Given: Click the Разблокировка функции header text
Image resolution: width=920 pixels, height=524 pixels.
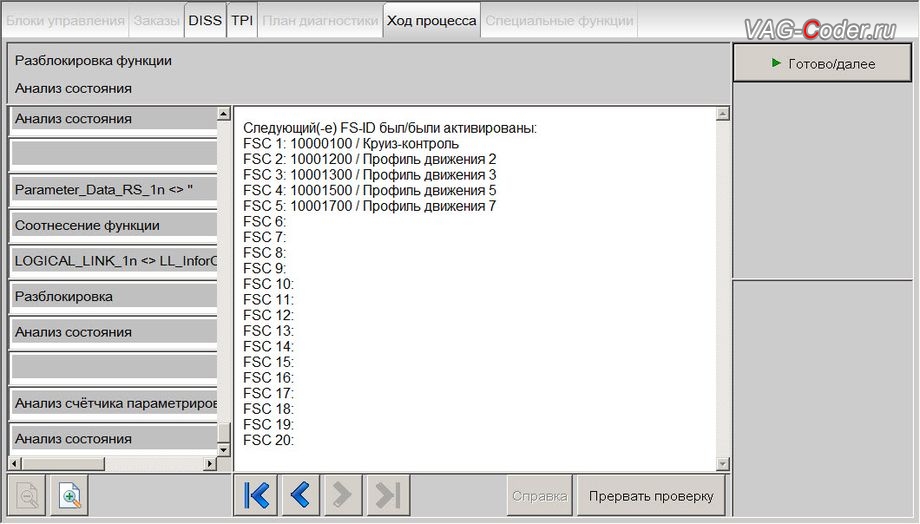Looking at the screenshot, I should click(93, 60).
